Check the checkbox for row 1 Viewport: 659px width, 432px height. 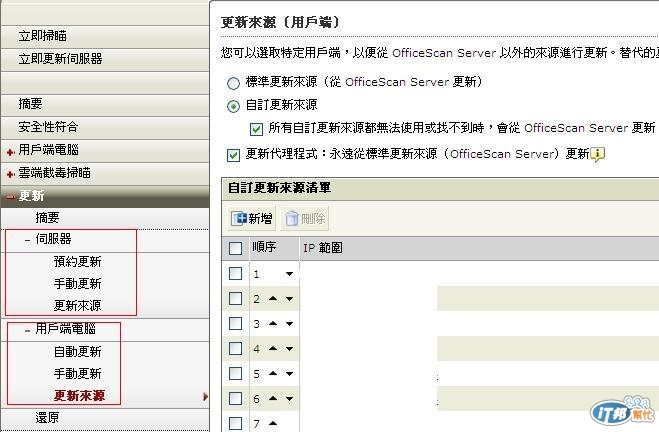(x=235, y=274)
